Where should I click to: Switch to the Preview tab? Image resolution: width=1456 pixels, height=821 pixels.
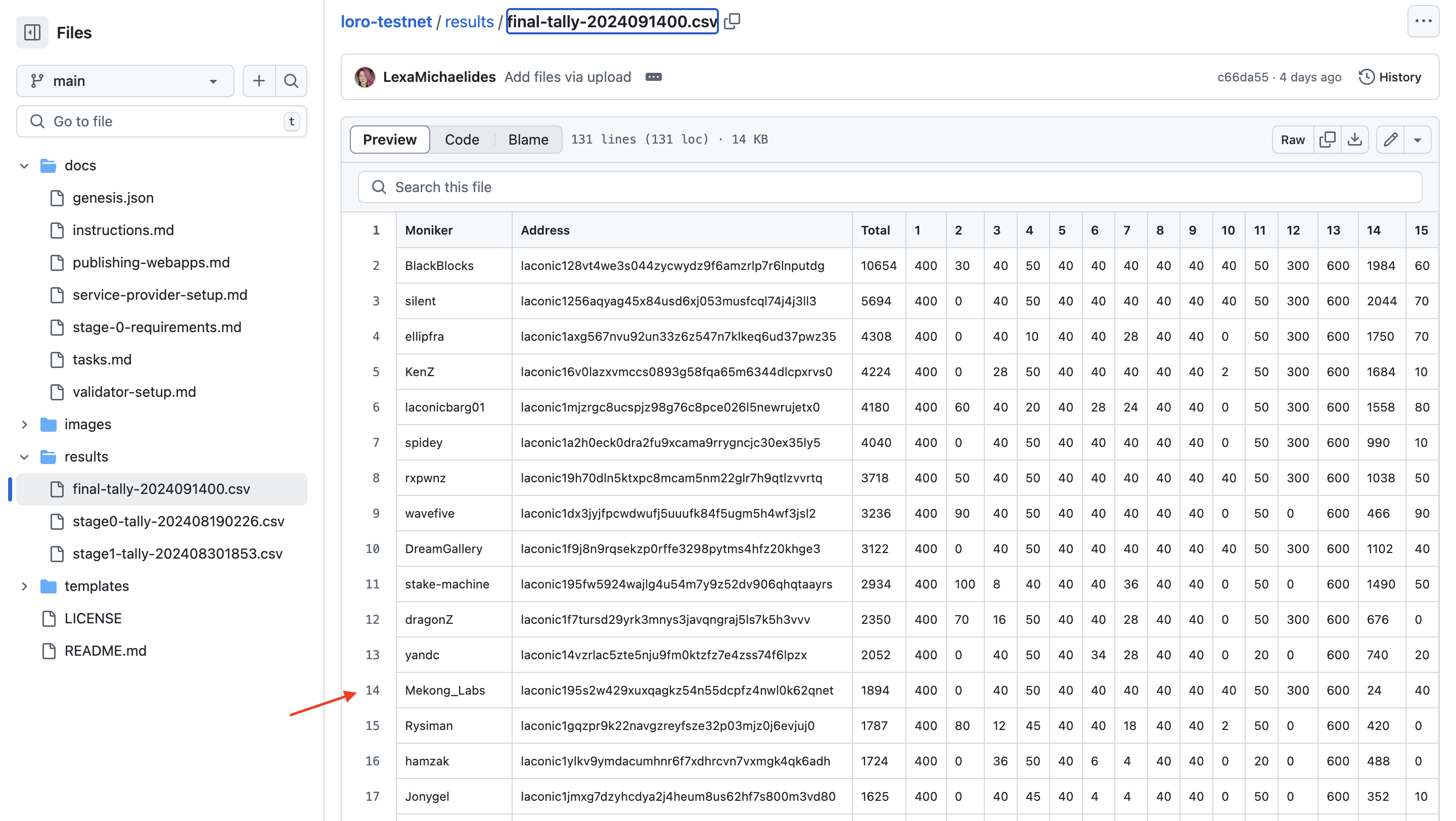[389, 140]
